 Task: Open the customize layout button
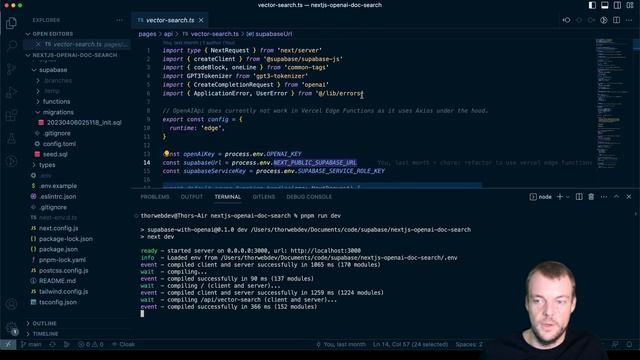(630, 5)
